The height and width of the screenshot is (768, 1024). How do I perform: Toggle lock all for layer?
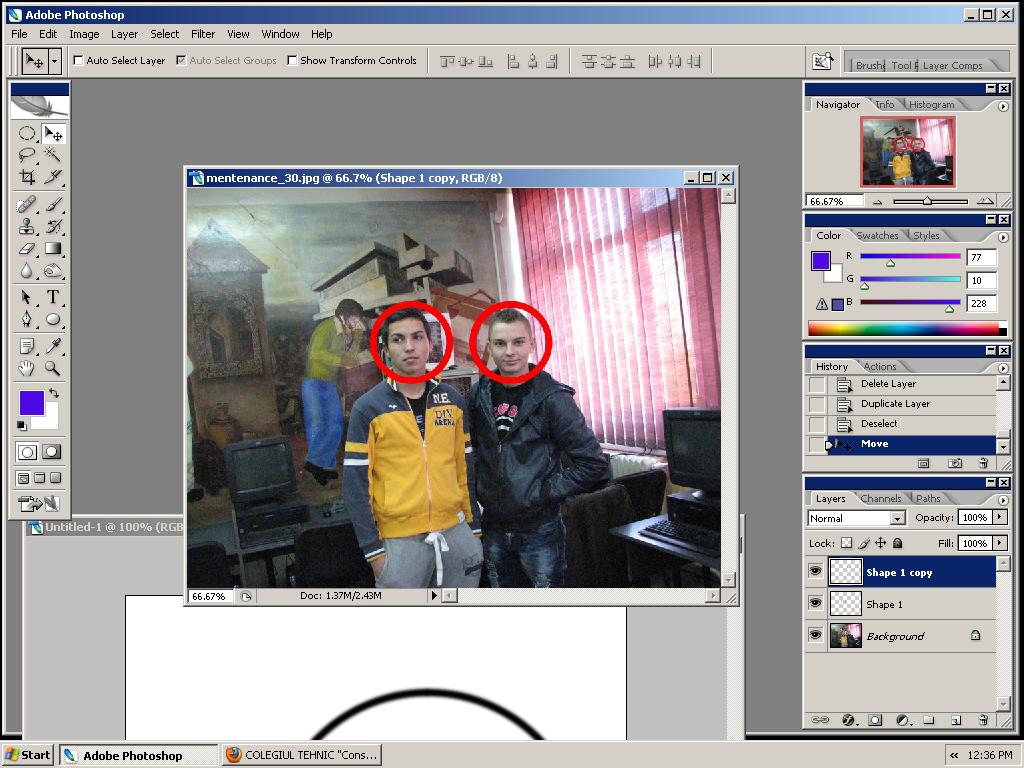tap(897, 543)
